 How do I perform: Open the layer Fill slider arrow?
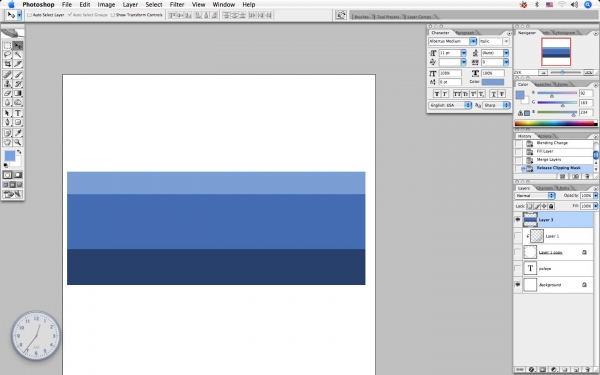[x=595, y=206]
